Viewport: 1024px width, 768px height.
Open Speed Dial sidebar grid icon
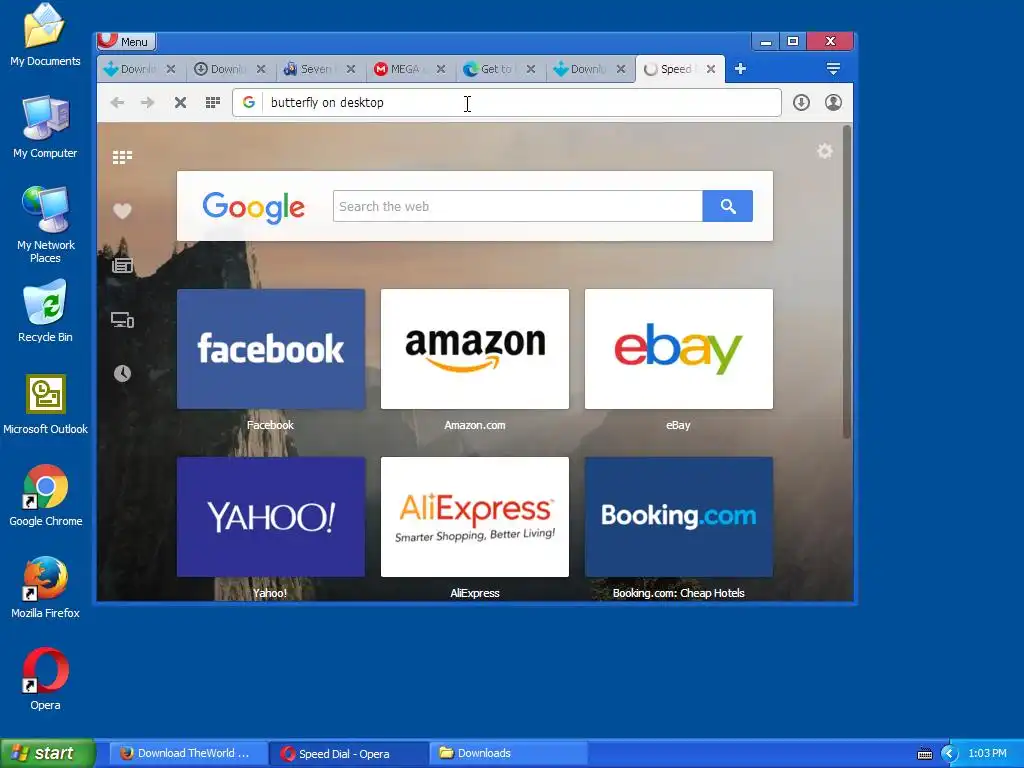click(122, 157)
